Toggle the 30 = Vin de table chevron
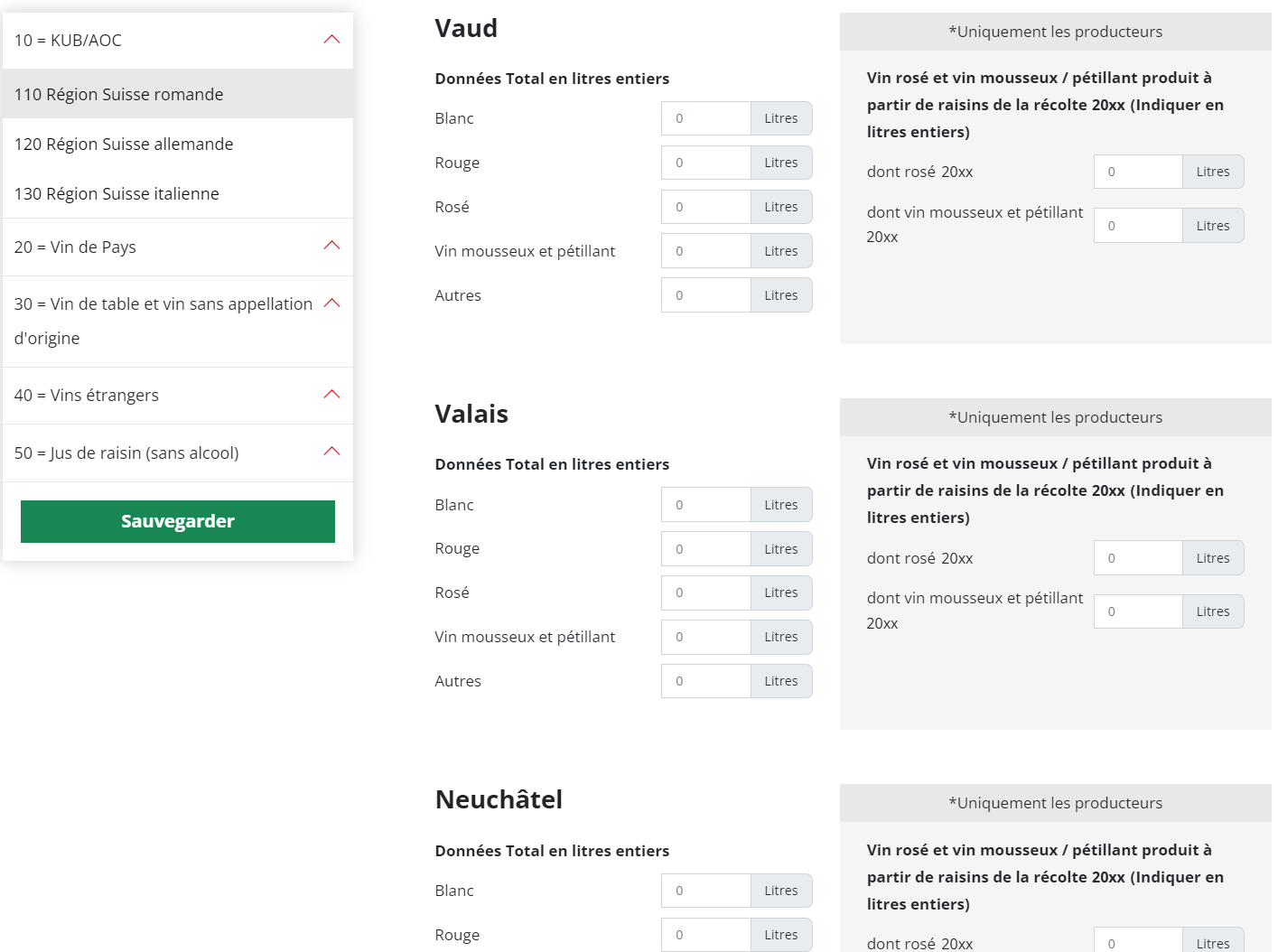Image resolution: width=1278 pixels, height=952 pixels. click(331, 303)
